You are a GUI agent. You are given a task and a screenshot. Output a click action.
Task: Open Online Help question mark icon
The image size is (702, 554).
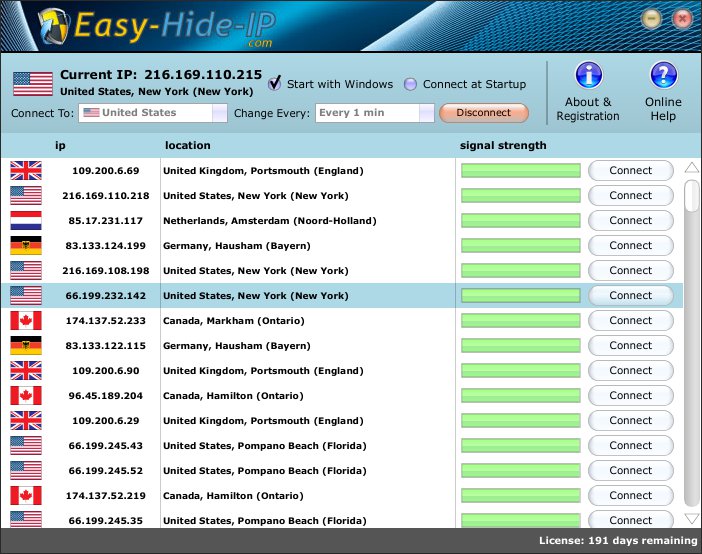click(x=663, y=75)
